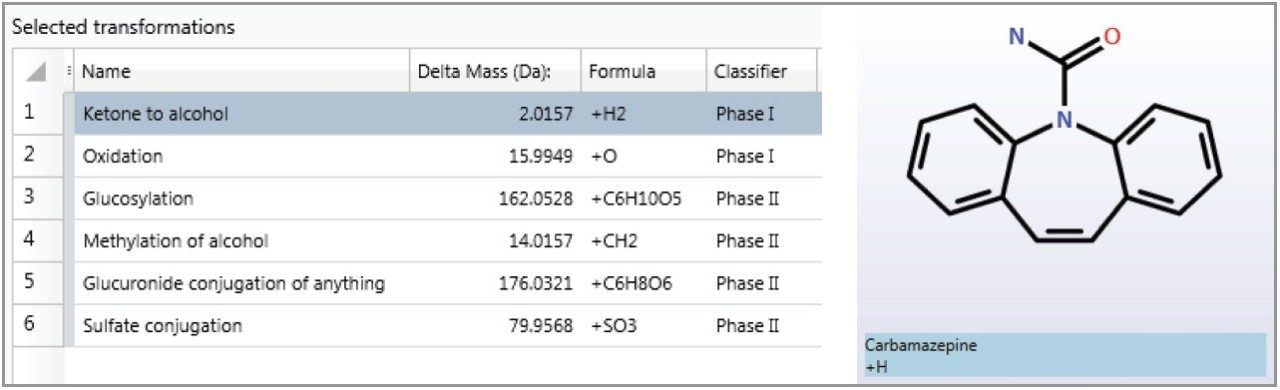
Task: Click the column grip beside Name header
Action: pyautogui.click(x=69, y=71)
